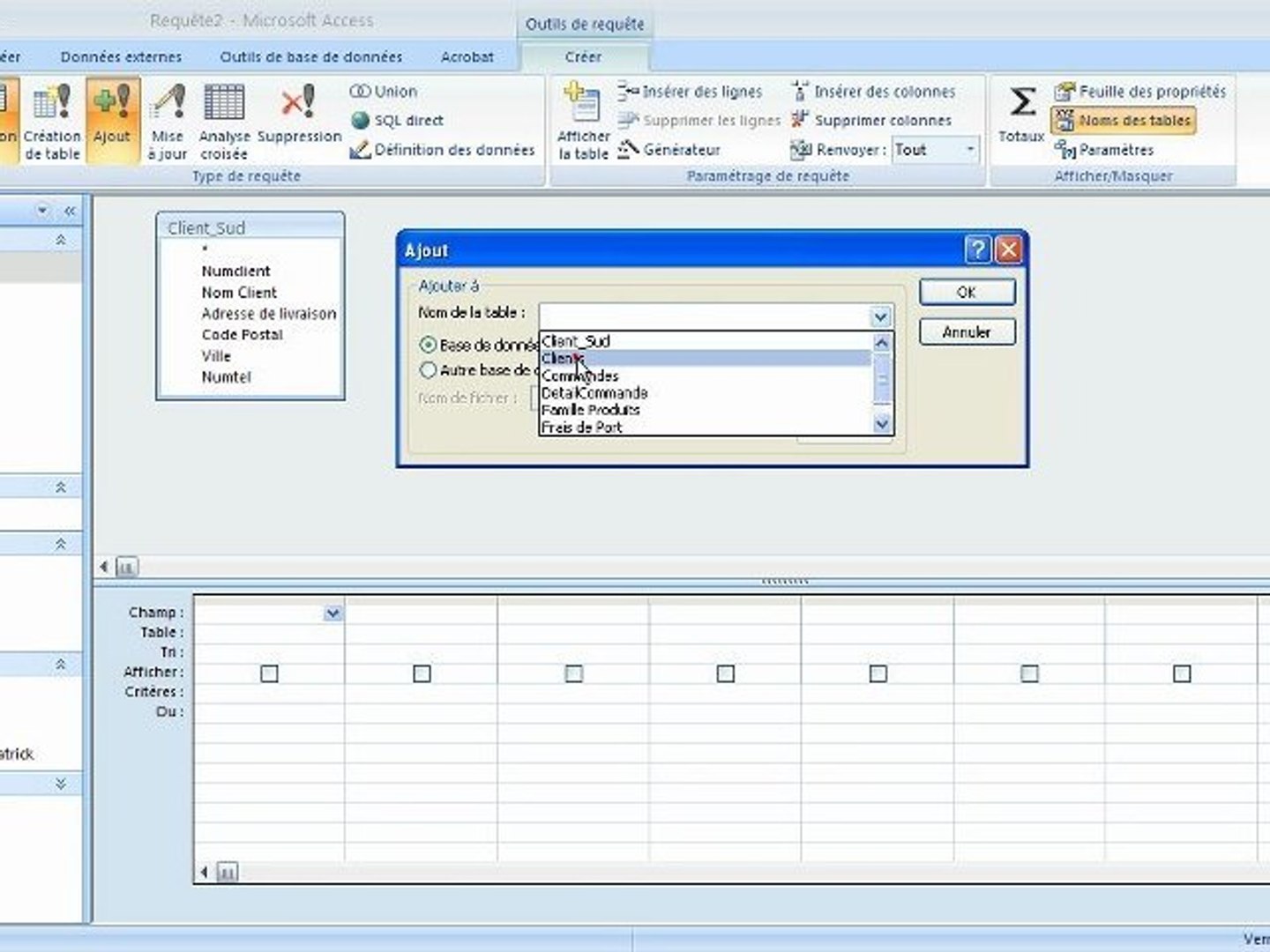Close the Ajout dialog with X
Viewport: 1270px width, 952px height.
(1008, 250)
